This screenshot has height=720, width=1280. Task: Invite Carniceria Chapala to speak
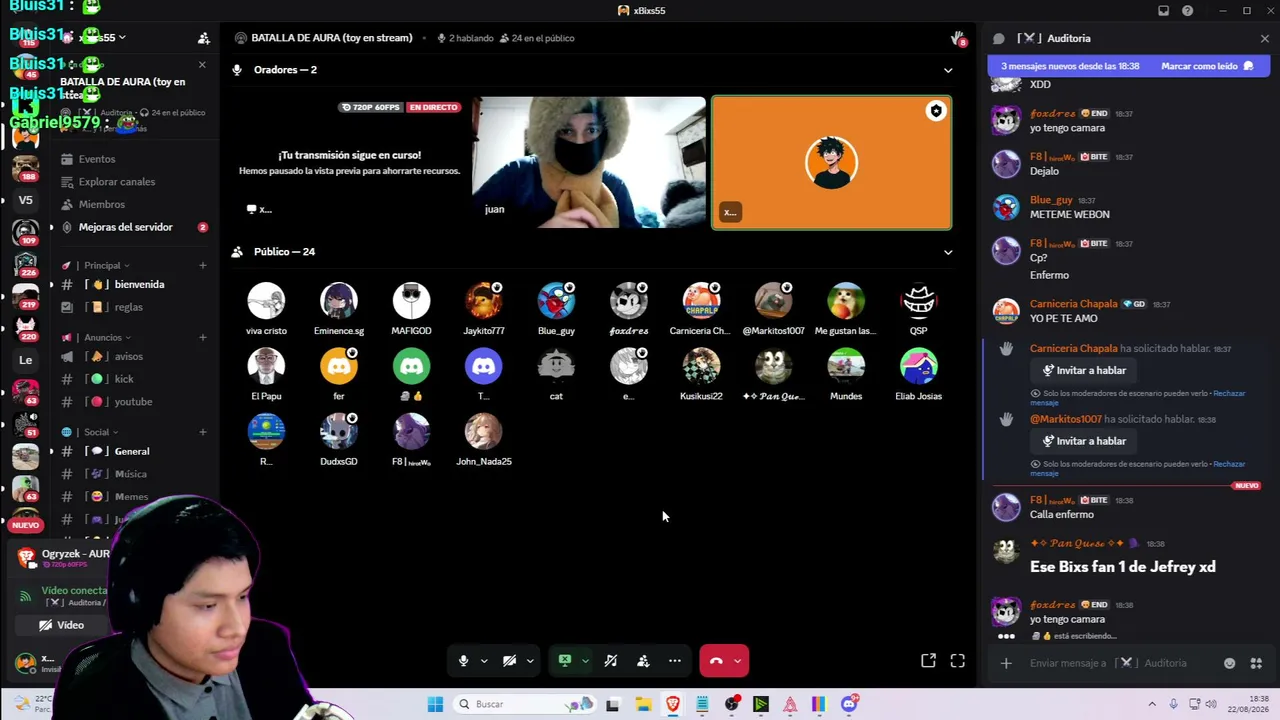1084,371
